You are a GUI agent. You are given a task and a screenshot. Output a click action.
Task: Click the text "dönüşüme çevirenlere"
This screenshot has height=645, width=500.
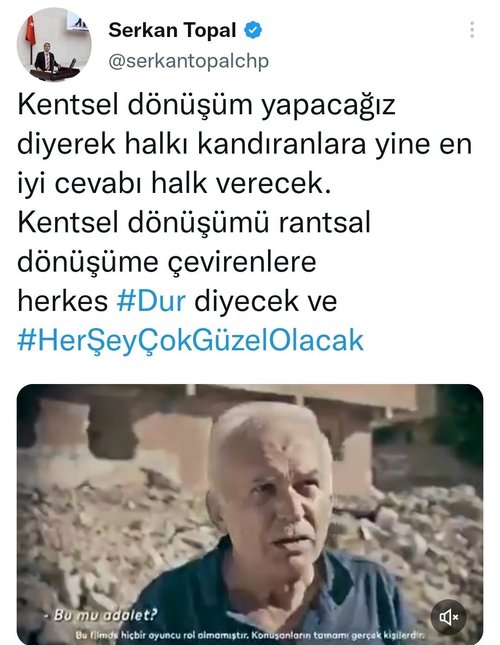coord(167,262)
